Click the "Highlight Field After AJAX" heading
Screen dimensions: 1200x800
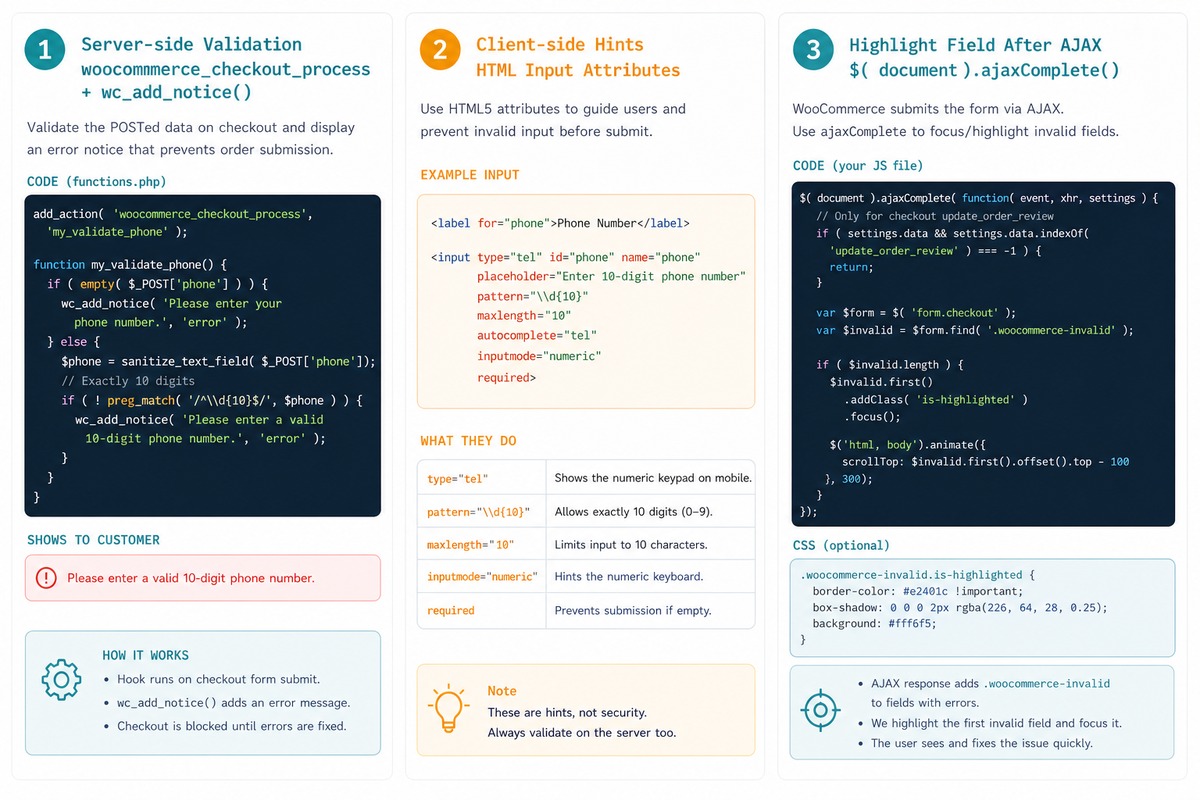975,45
